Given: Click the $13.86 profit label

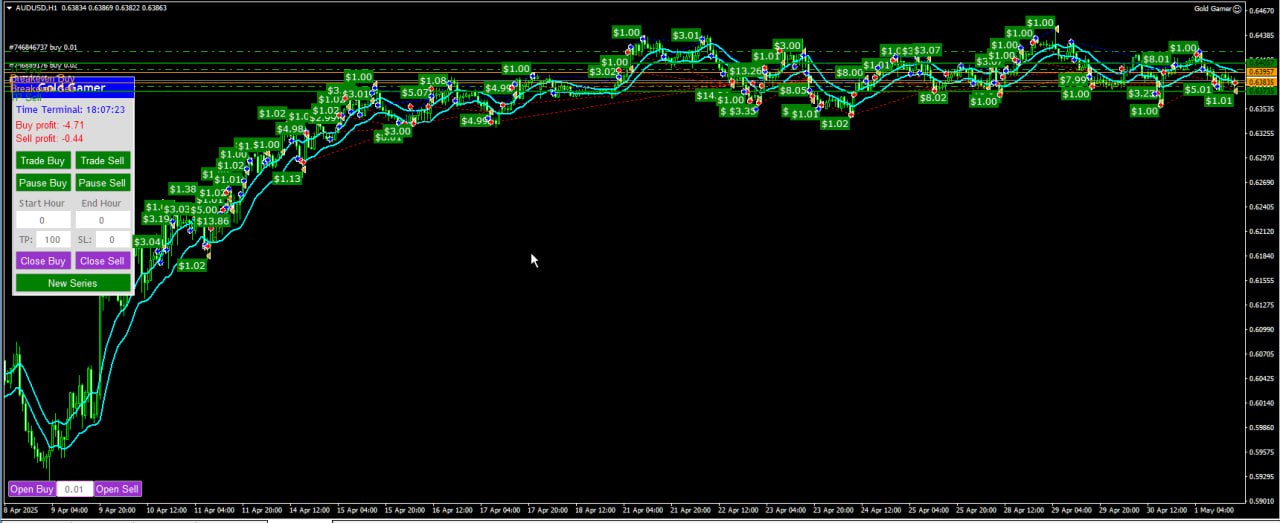Looking at the screenshot, I should tap(212, 221).
